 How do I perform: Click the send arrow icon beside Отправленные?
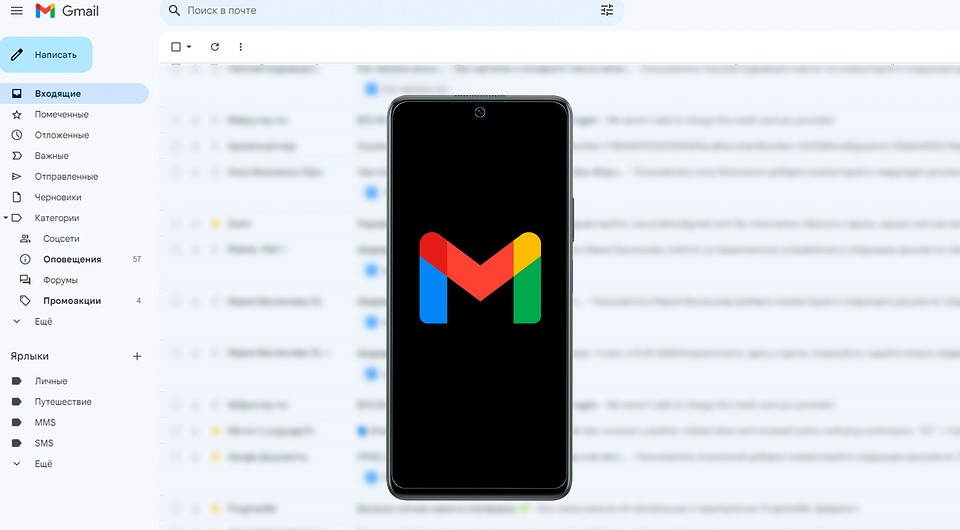17,177
